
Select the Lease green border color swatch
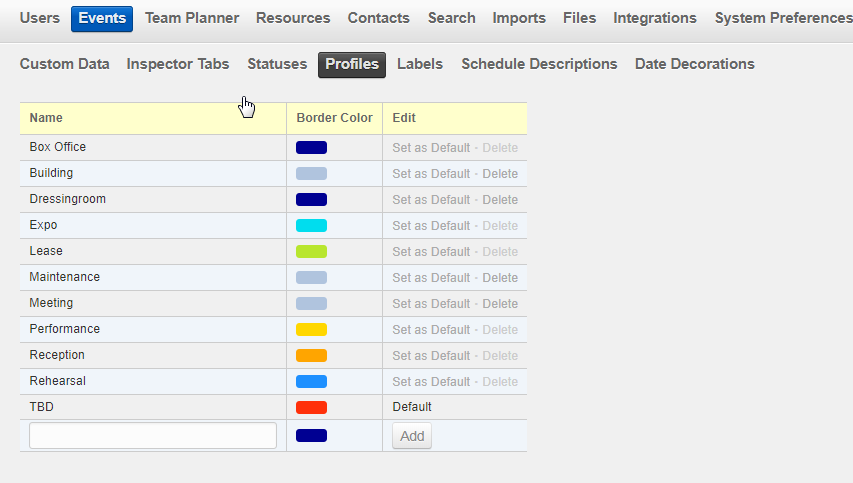311,252
